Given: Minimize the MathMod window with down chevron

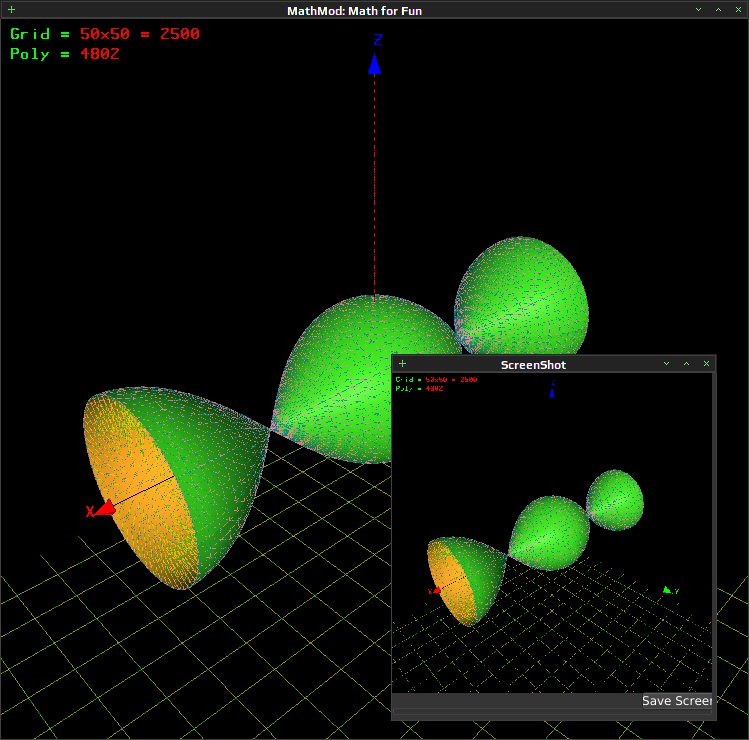Looking at the screenshot, I should [x=698, y=10].
